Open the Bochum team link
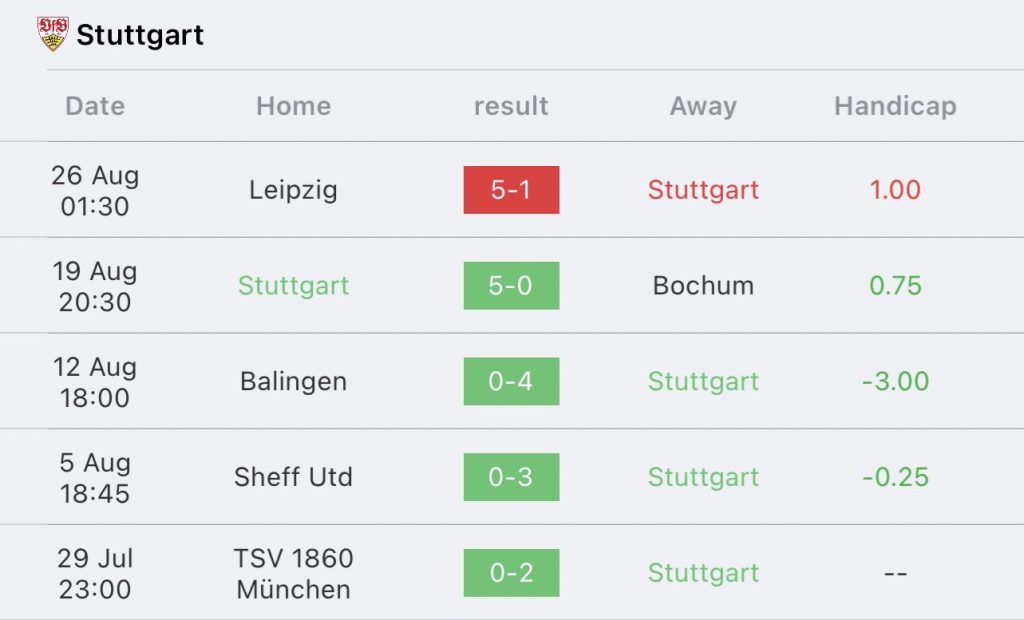The width and height of the screenshot is (1024, 620). tap(703, 286)
